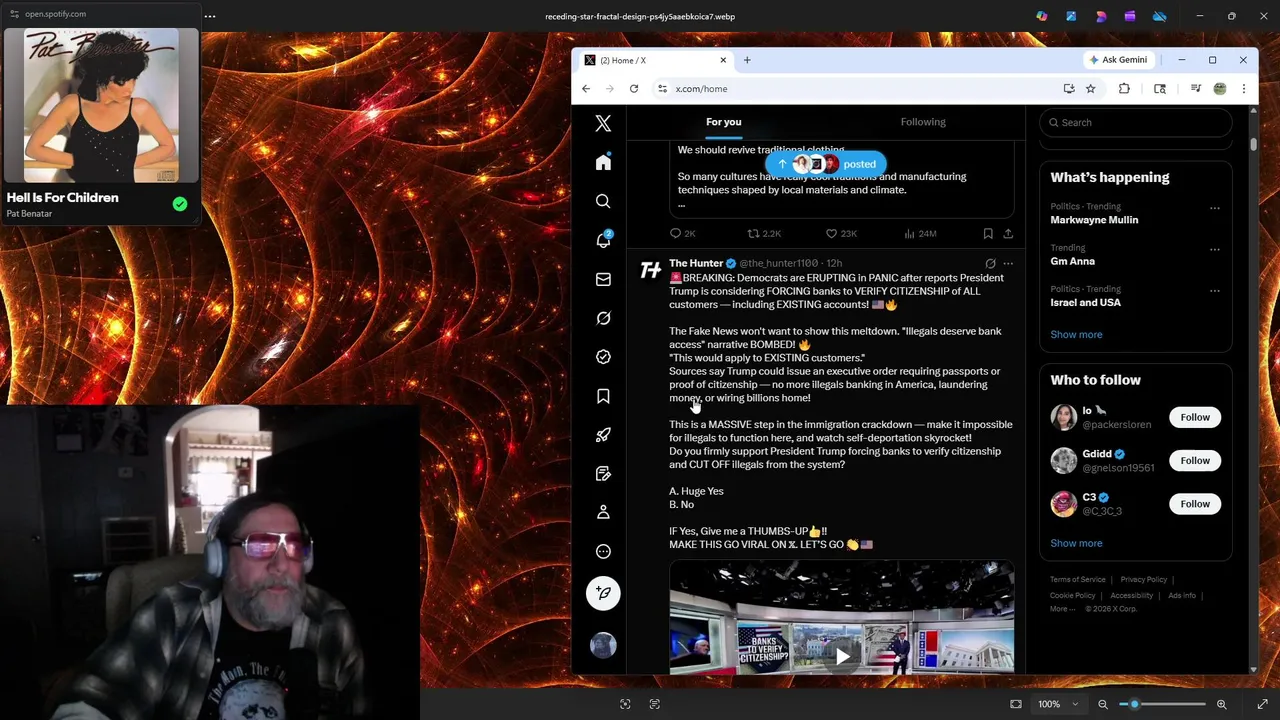Screen dimensions: 1280x720
Task: Open Messages envelope in the X sidebar
Action: pyautogui.click(x=603, y=279)
